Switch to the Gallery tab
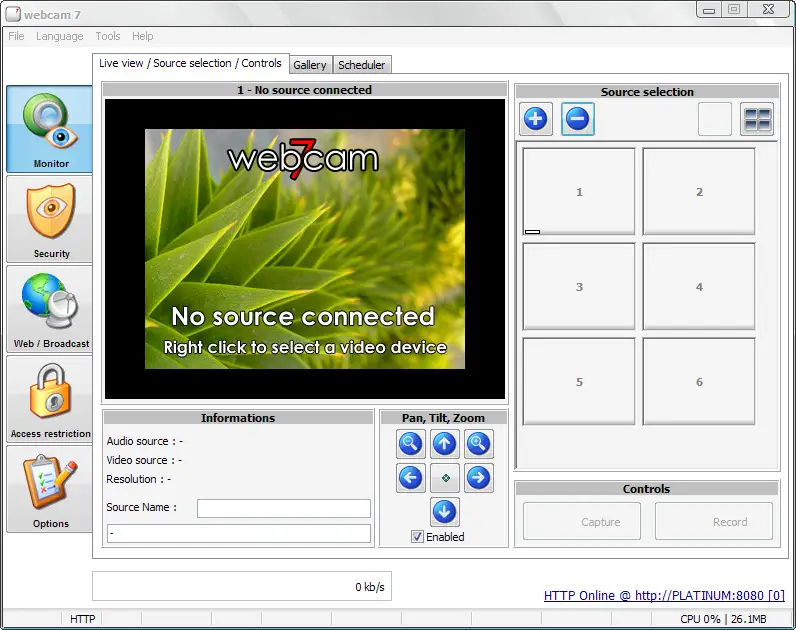 310,65
